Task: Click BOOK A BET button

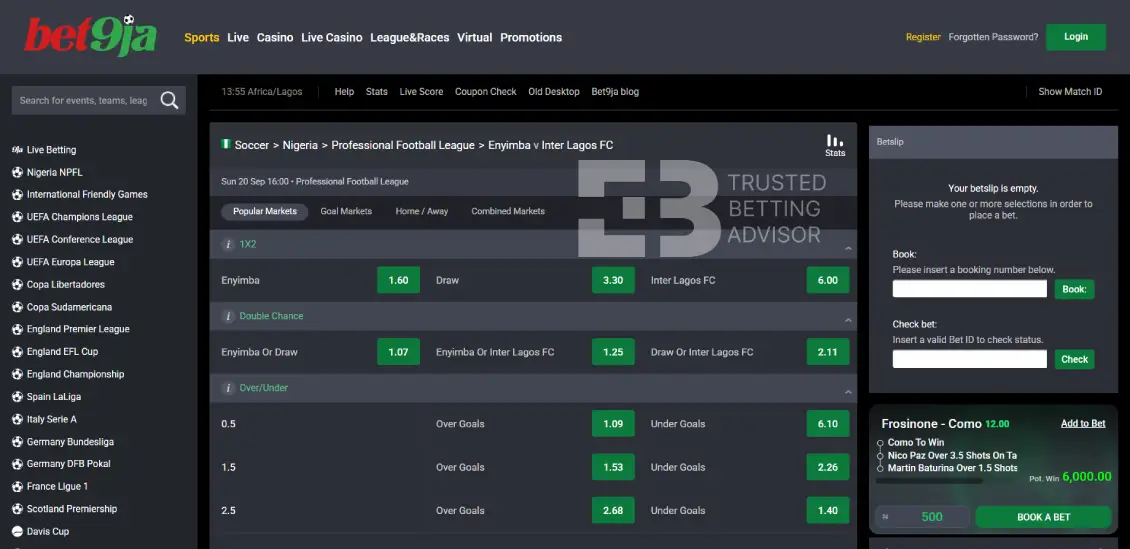Action: click(1044, 517)
